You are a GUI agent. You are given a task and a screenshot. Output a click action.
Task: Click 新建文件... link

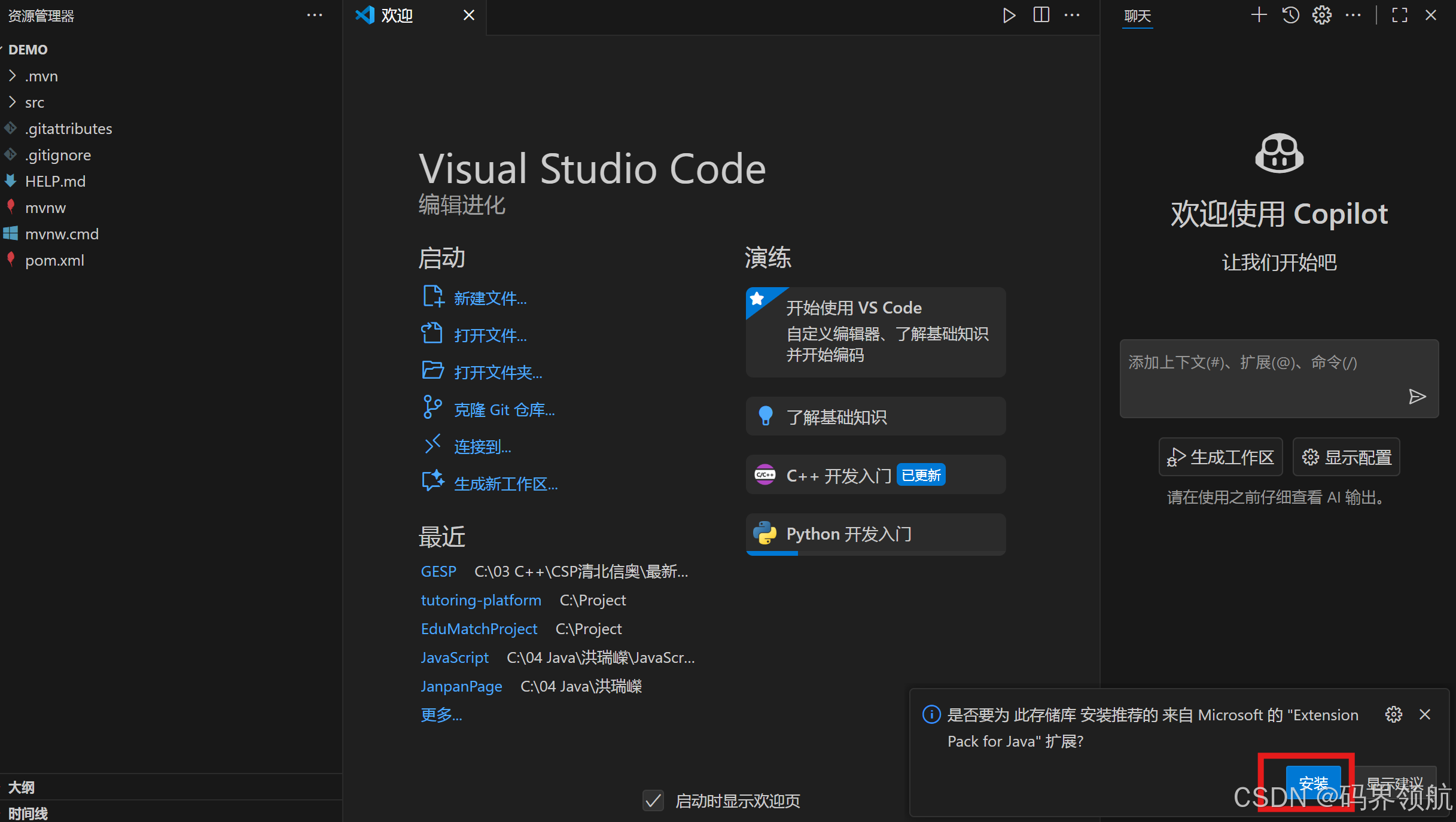pos(491,298)
